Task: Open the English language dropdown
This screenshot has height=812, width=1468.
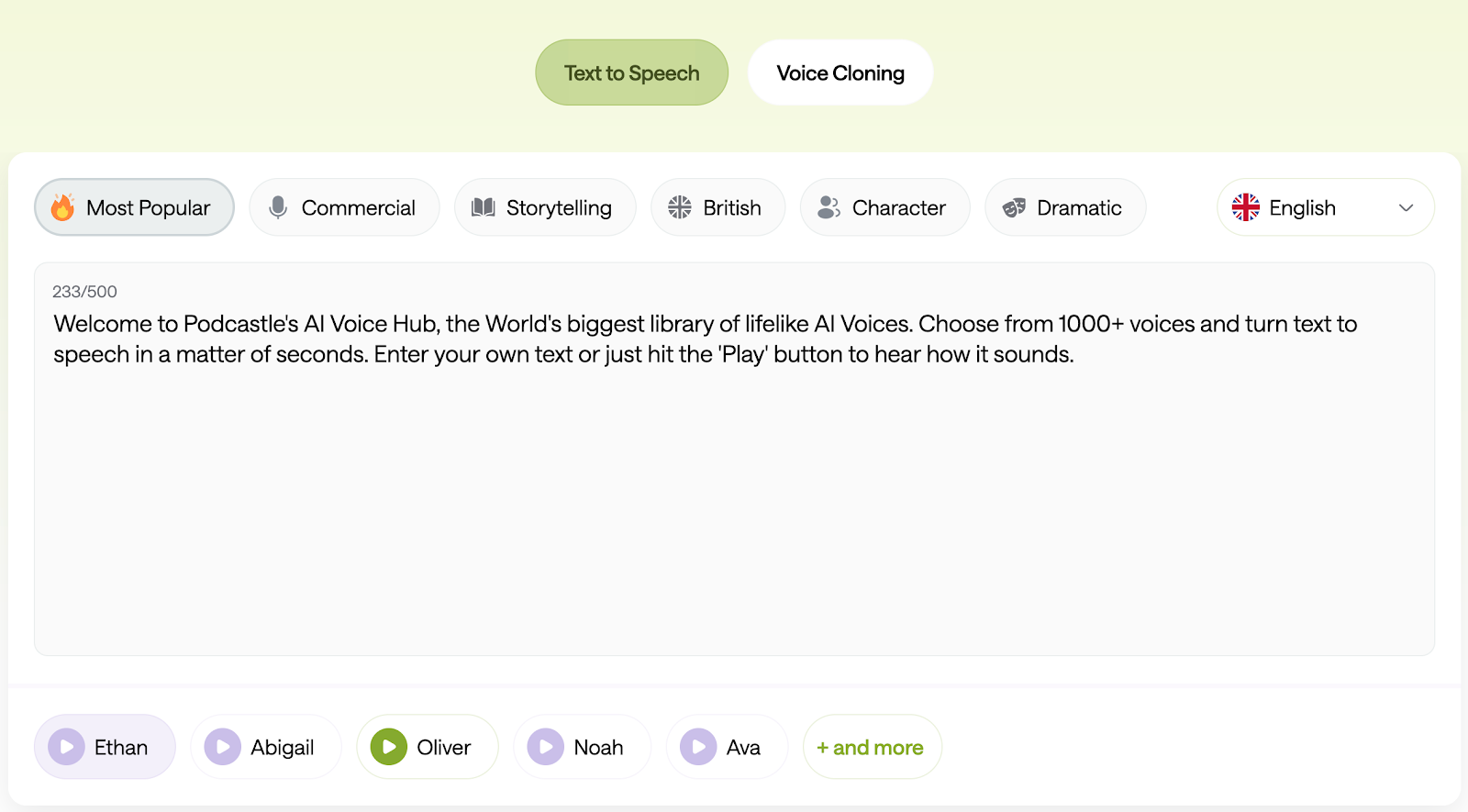Action: tap(1325, 207)
